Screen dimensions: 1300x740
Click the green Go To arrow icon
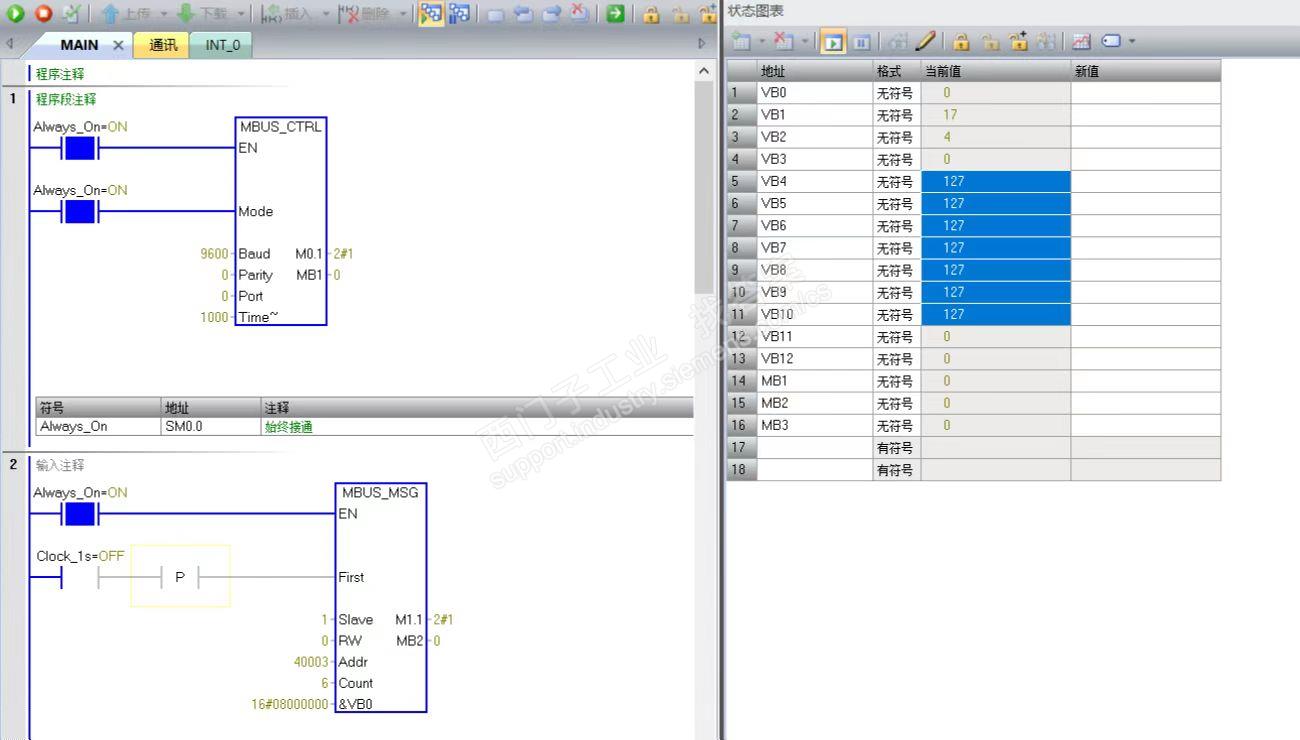click(616, 14)
